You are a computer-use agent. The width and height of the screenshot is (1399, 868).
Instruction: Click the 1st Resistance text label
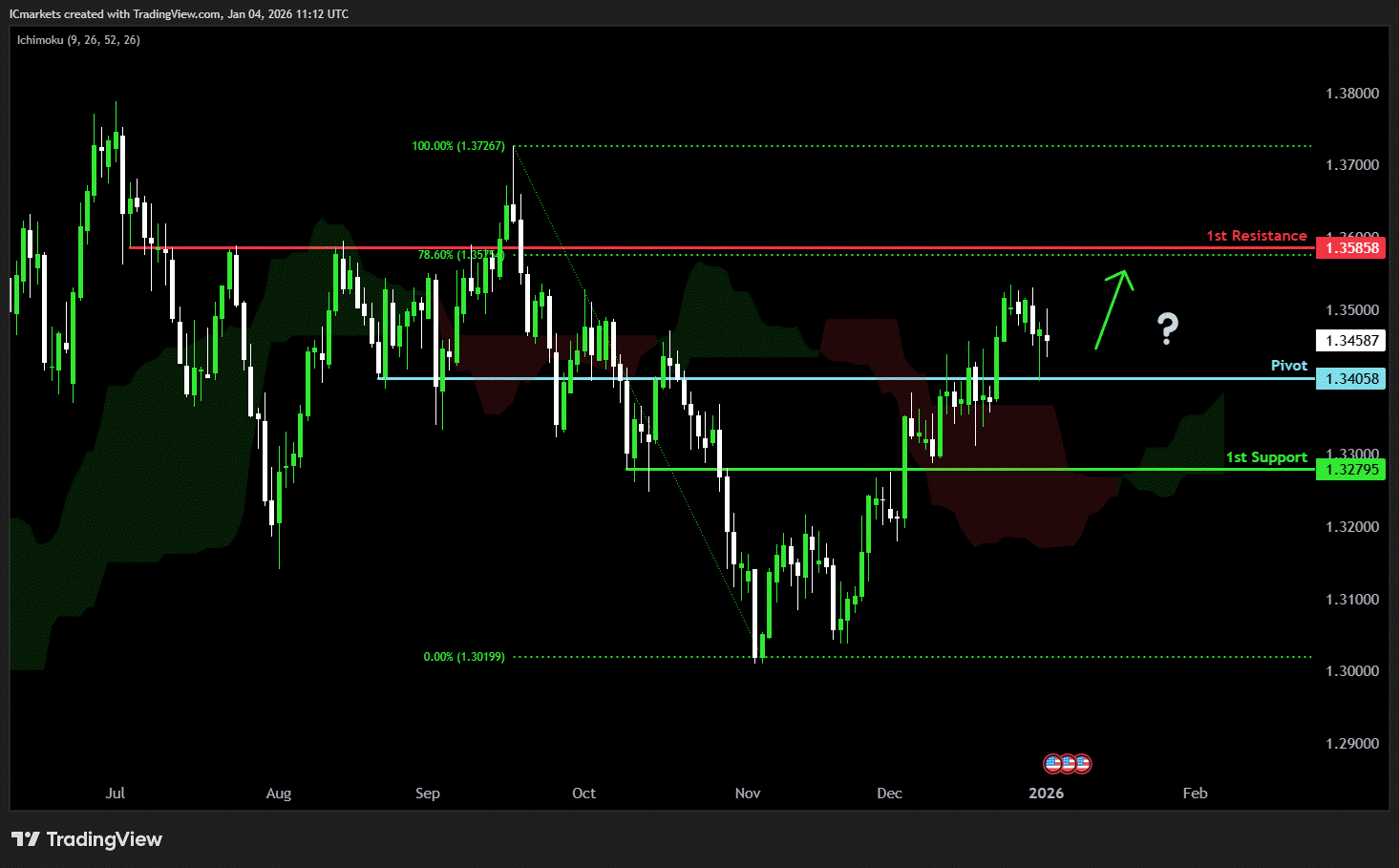coord(1256,236)
